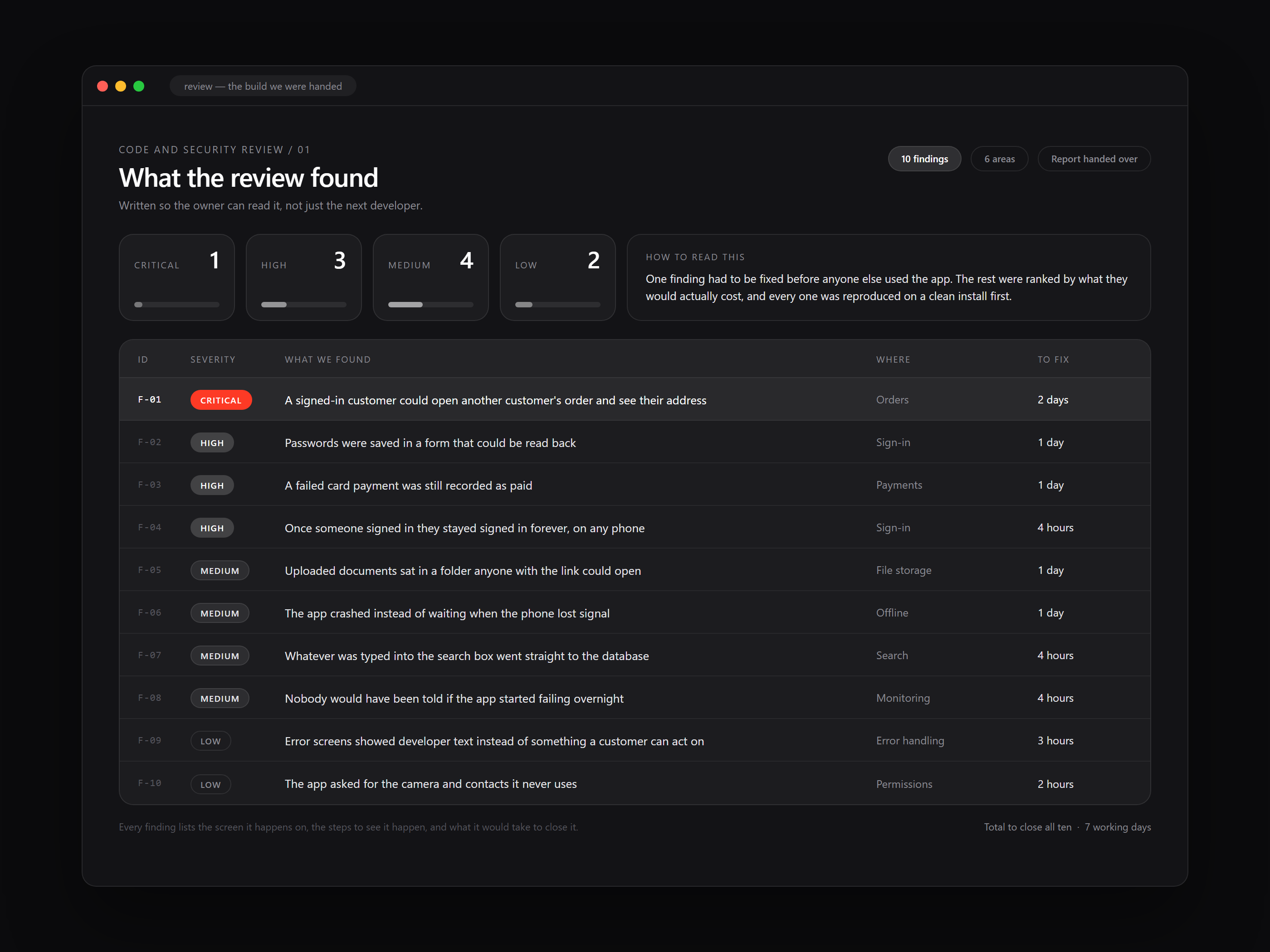Select the Critical summary card
1270x952 pixels.
[177, 277]
